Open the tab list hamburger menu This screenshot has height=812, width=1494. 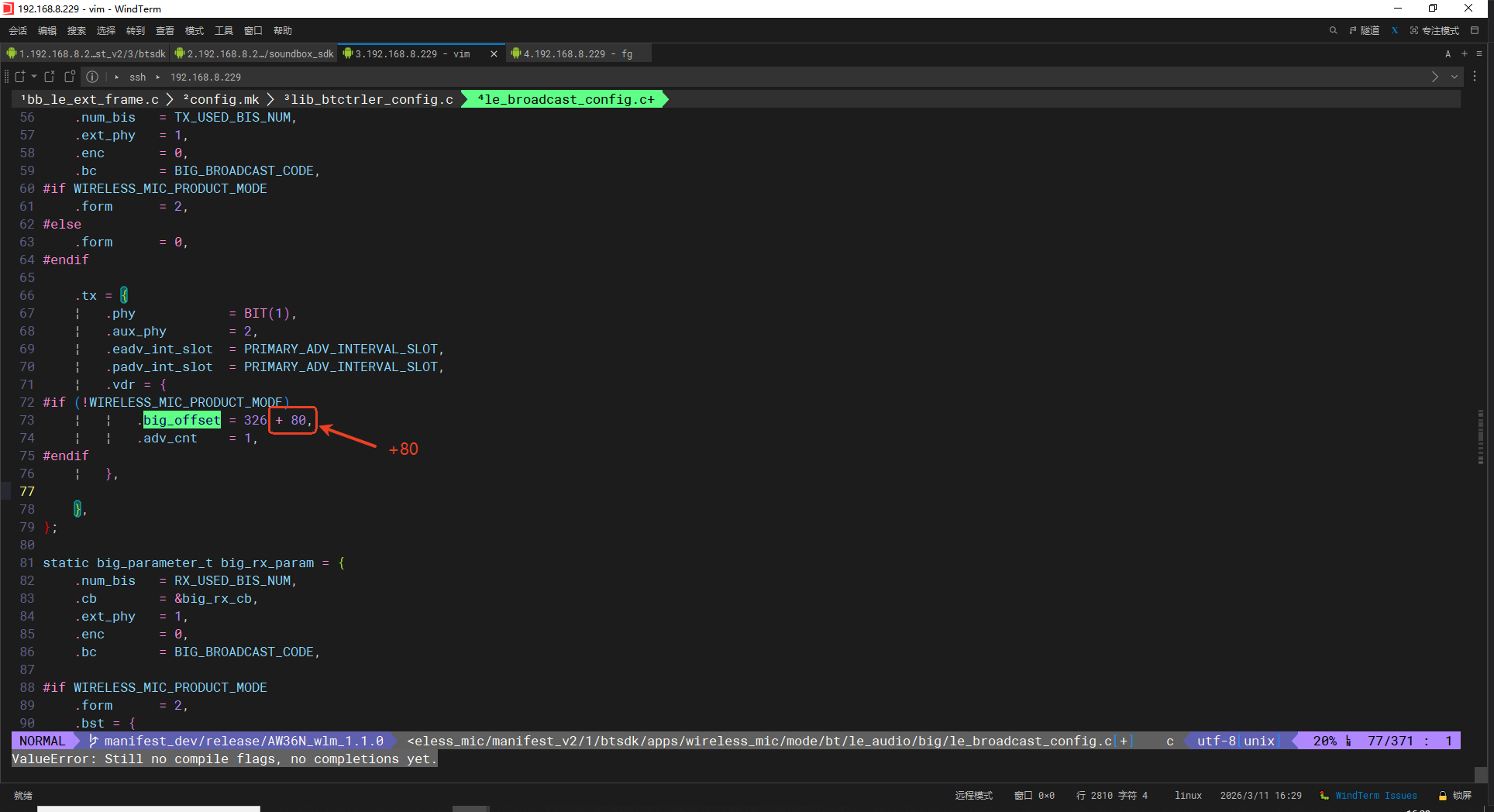pos(1479,53)
